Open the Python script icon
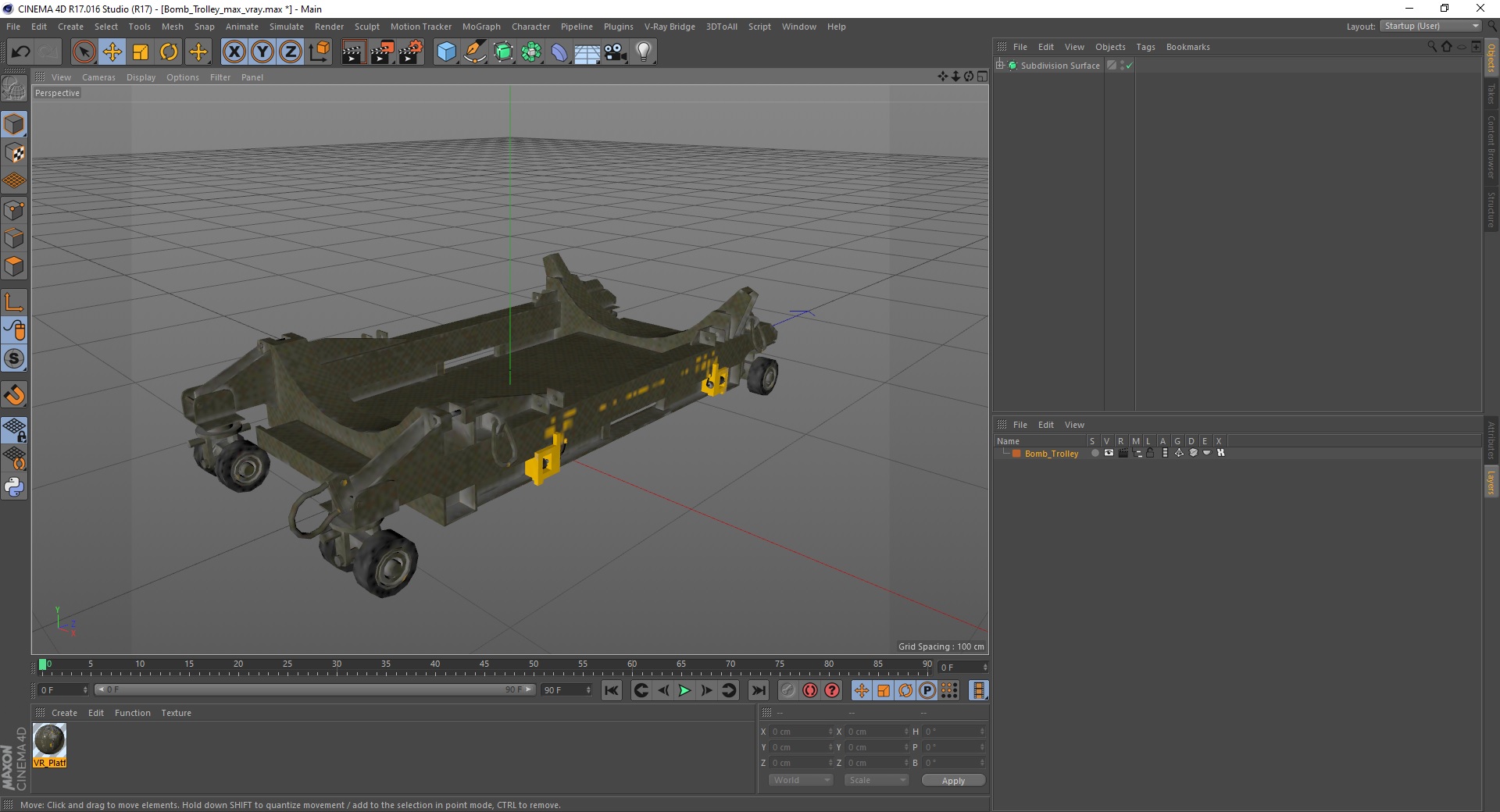Screen dimensions: 1500x812 (x=14, y=487)
